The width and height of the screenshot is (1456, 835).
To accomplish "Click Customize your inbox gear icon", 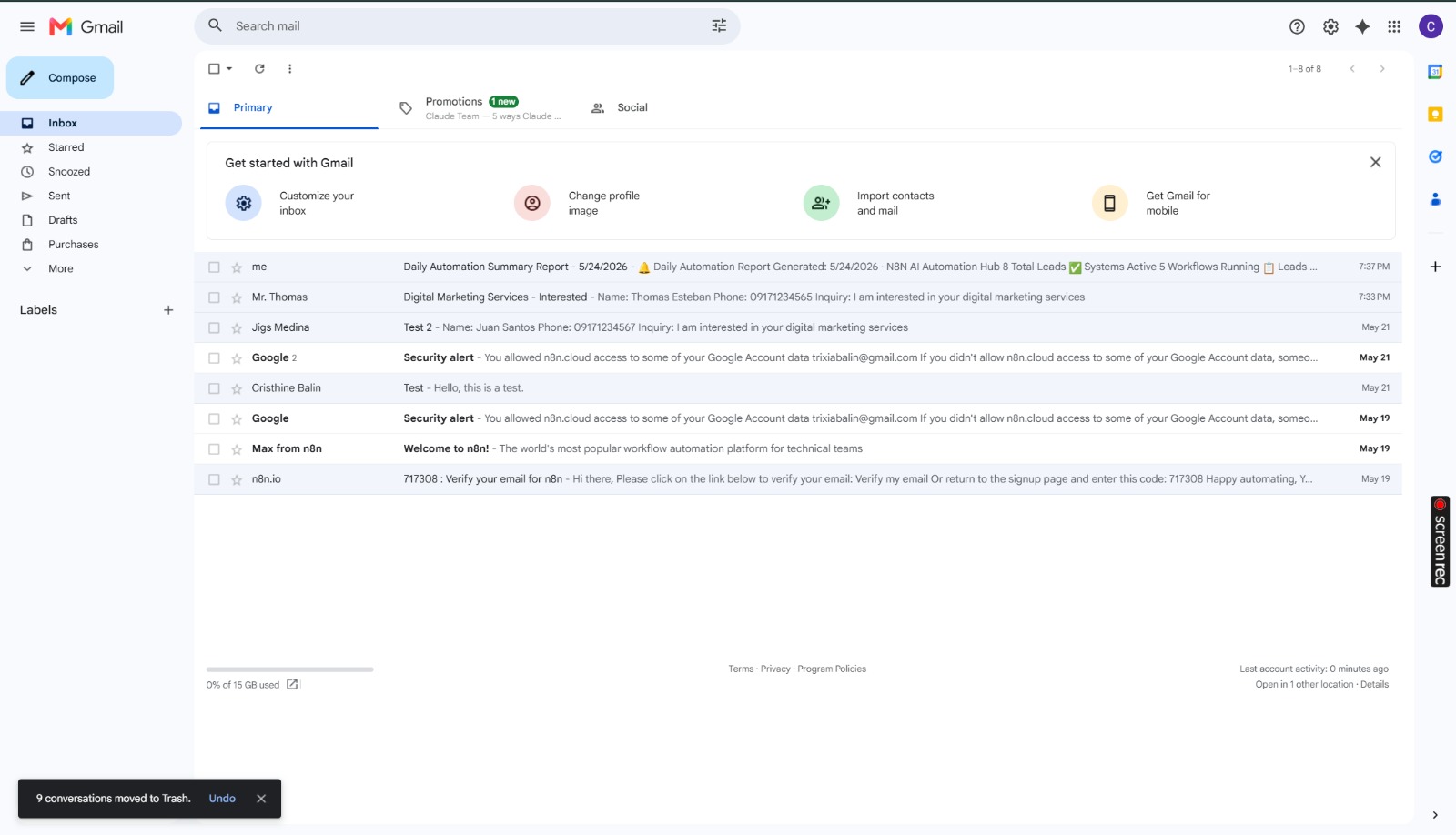I will [x=243, y=203].
